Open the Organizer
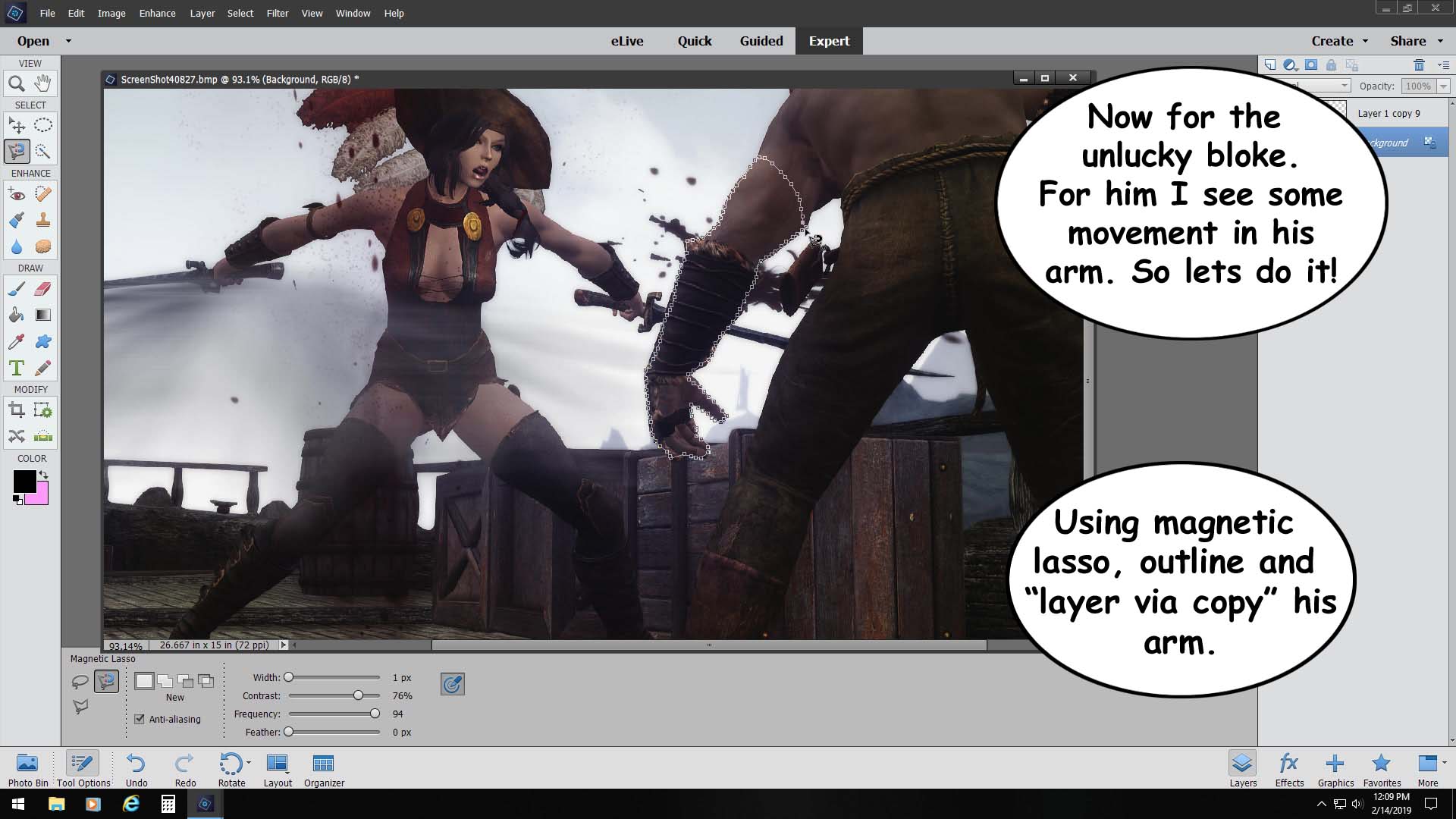 [x=324, y=769]
